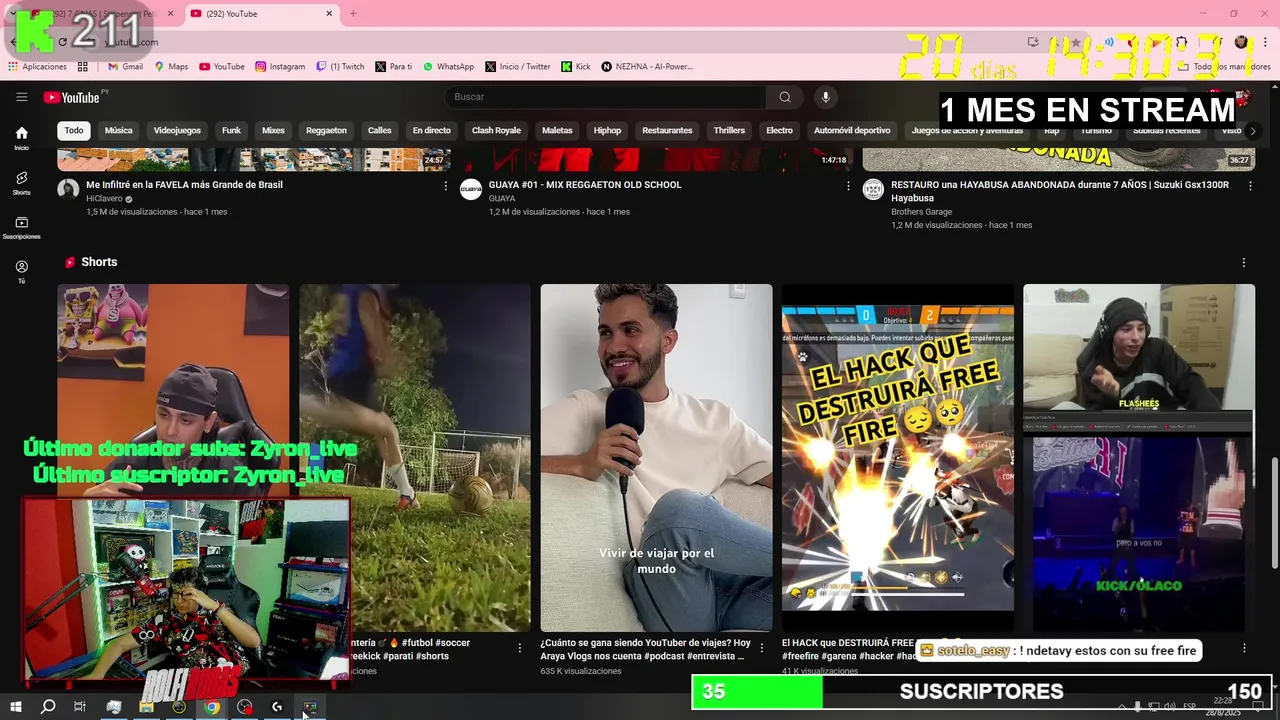Click the Chrome icon in taskbar
Viewport: 1280px width, 720px height.
tap(212, 707)
